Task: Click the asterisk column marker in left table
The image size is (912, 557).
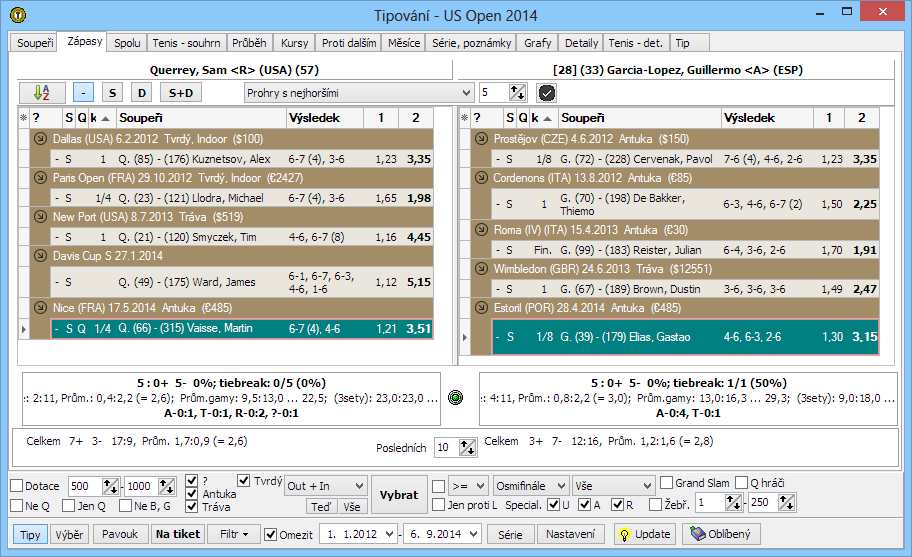Action: pos(23,118)
